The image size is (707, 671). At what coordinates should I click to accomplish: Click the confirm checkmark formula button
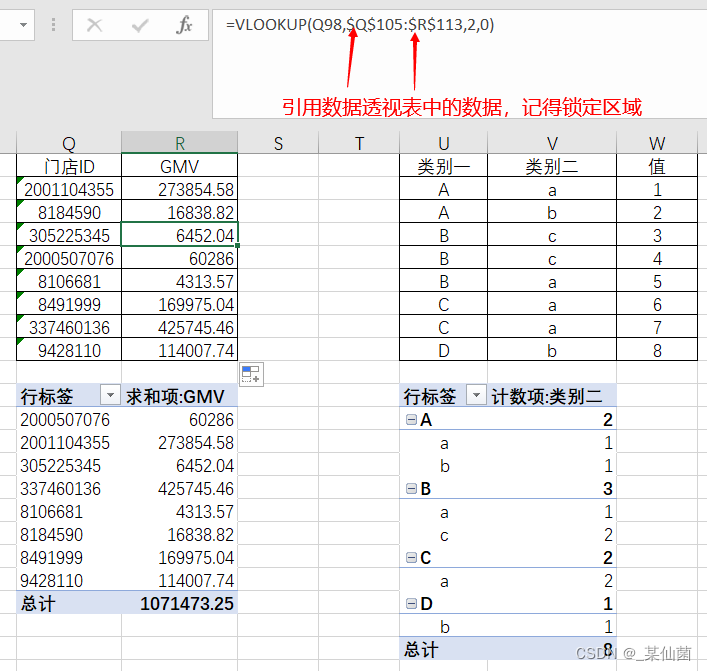140,25
